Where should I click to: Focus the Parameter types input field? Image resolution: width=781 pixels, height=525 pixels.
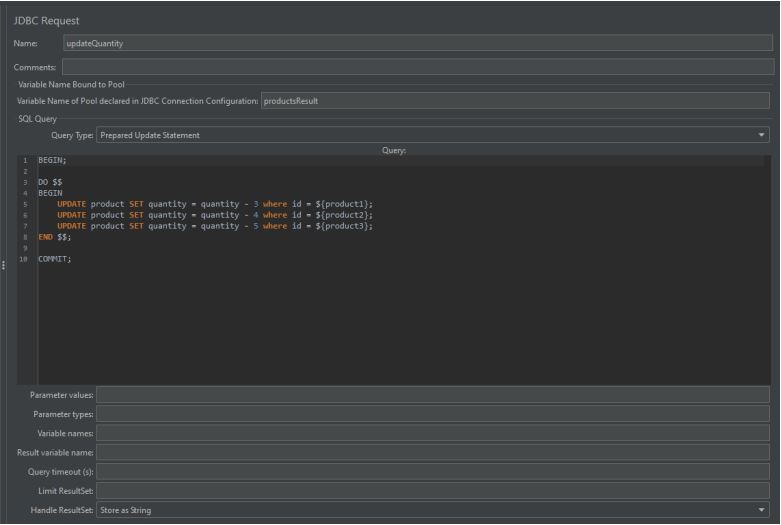432,414
